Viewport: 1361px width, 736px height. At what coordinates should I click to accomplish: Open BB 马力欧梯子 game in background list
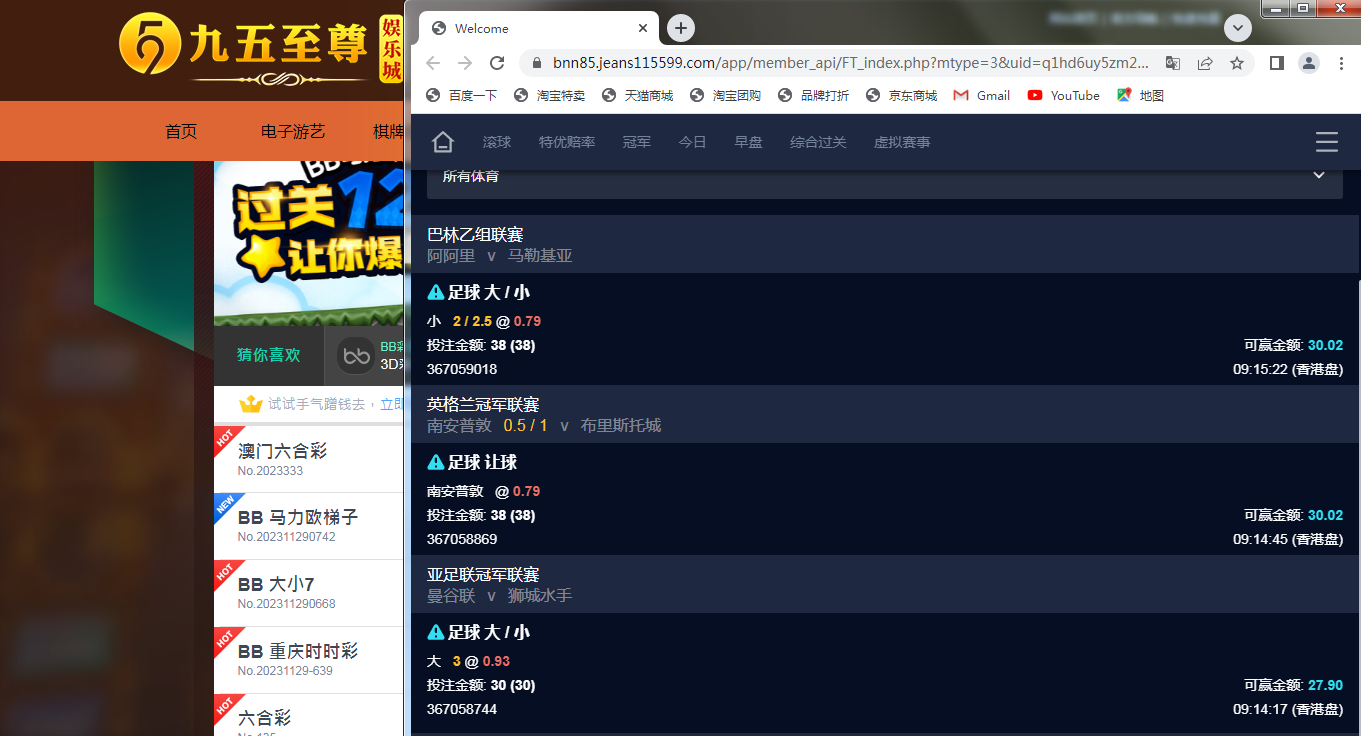click(298, 517)
